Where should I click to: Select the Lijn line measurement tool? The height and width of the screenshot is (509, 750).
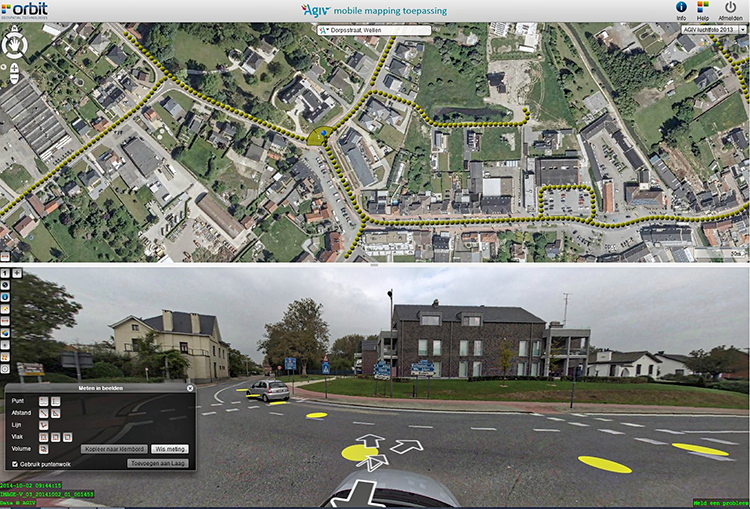[x=43, y=425]
